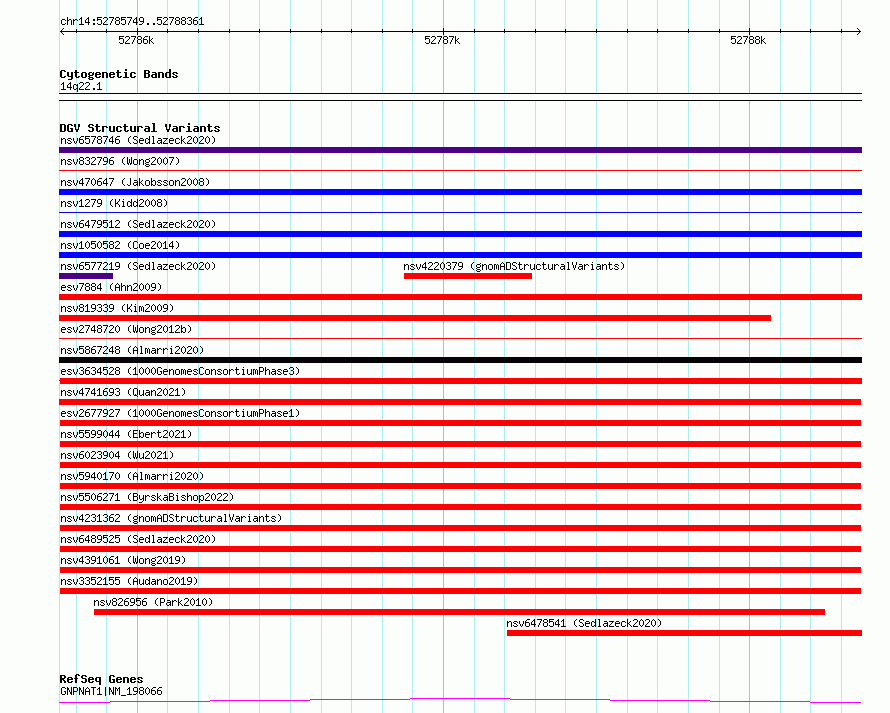The height and width of the screenshot is (713, 890).
Task: Click the nsv4741693 (Quan2021) label
Action: (x=123, y=392)
